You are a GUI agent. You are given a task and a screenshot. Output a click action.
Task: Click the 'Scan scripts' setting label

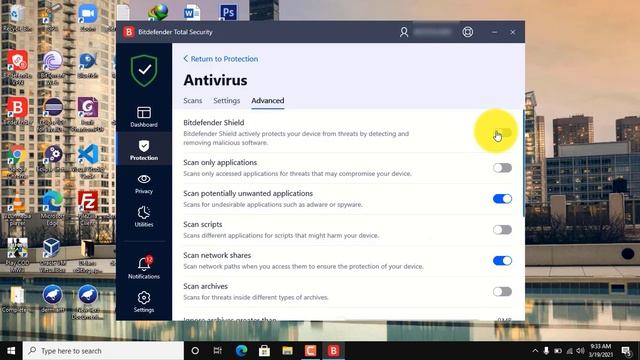[203, 224]
